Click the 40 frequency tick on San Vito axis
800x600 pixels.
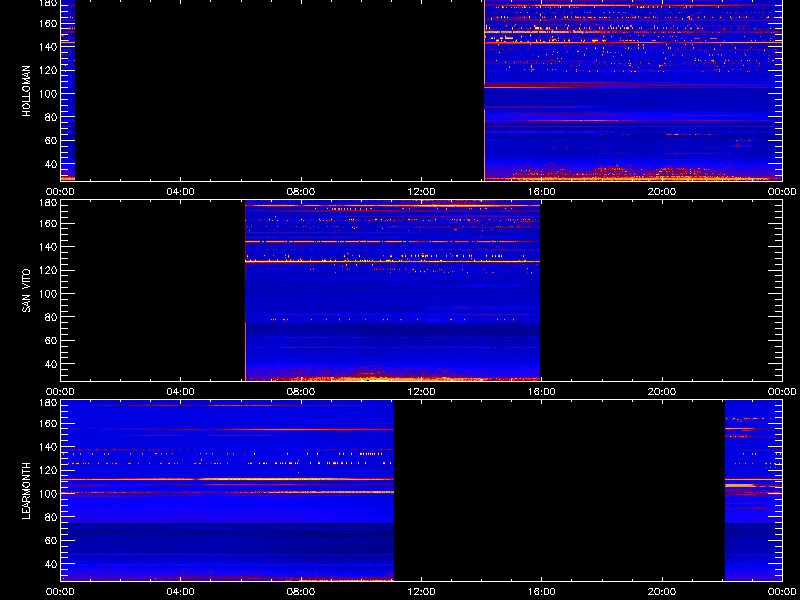pyautogui.click(x=51, y=364)
